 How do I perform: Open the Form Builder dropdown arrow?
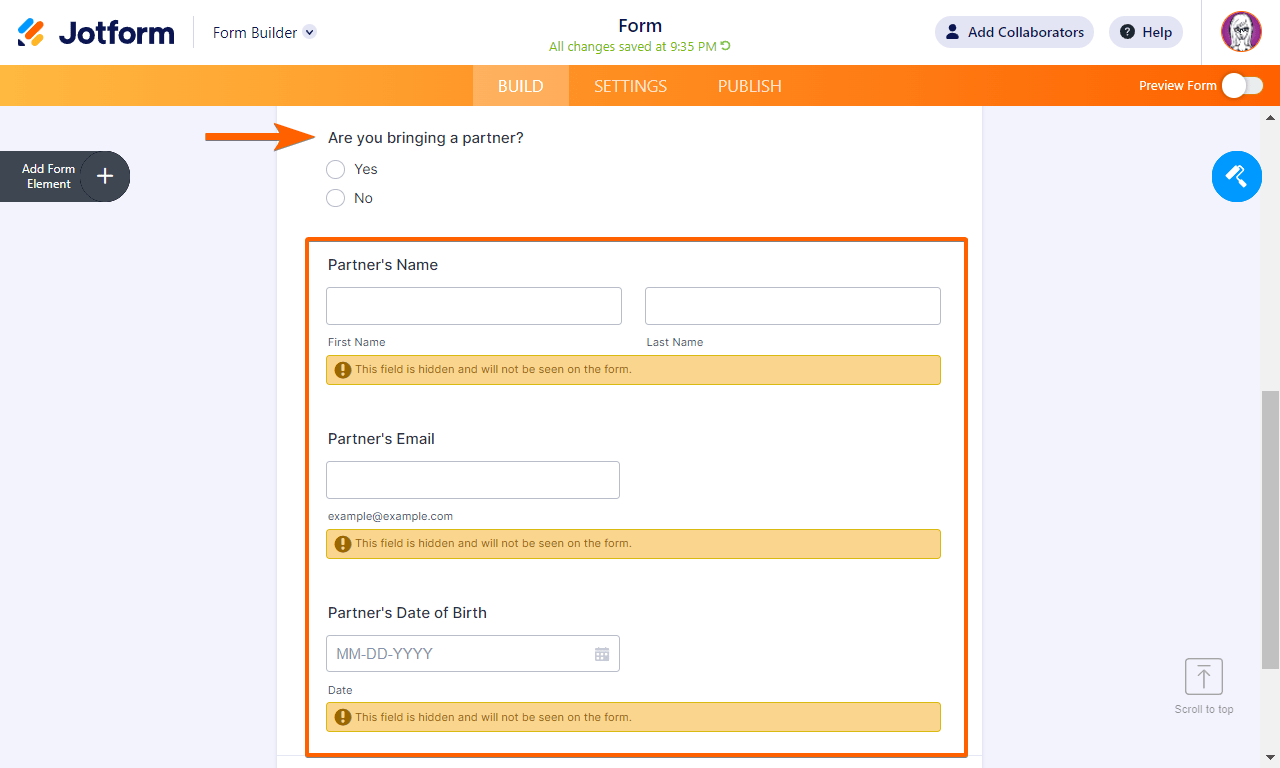pyautogui.click(x=310, y=32)
